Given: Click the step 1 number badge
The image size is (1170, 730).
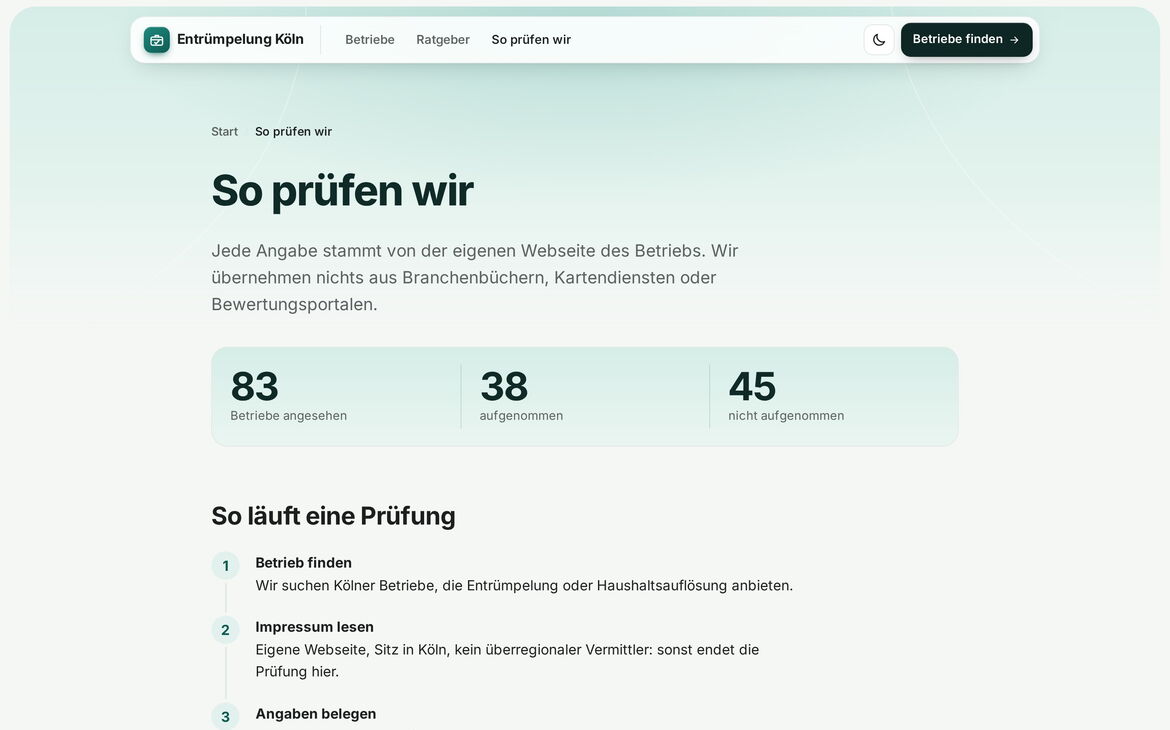Looking at the screenshot, I should (225, 566).
